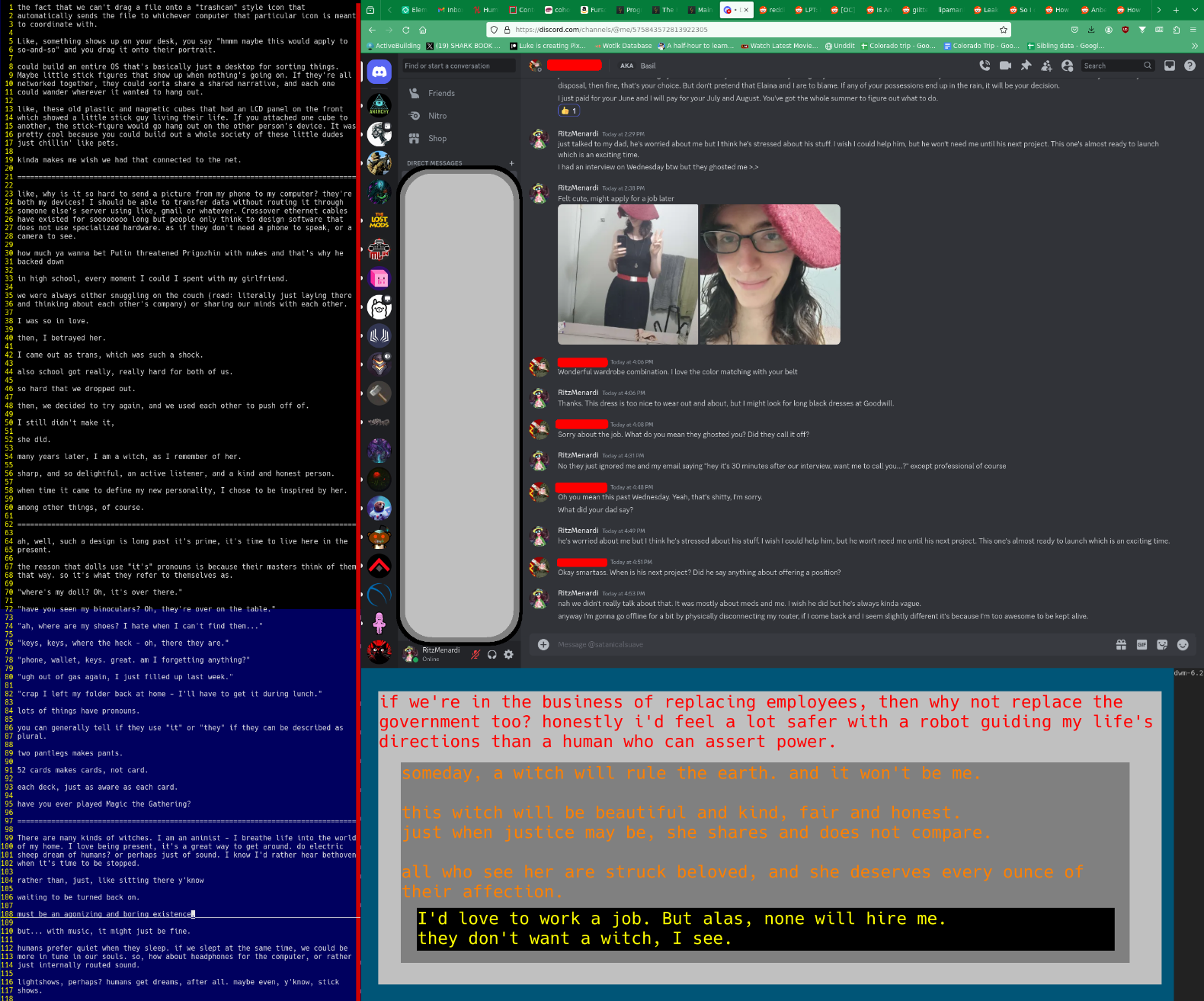This screenshot has width=1204, height=1001.
Task: Open the GIF picker
Action: point(1142,644)
